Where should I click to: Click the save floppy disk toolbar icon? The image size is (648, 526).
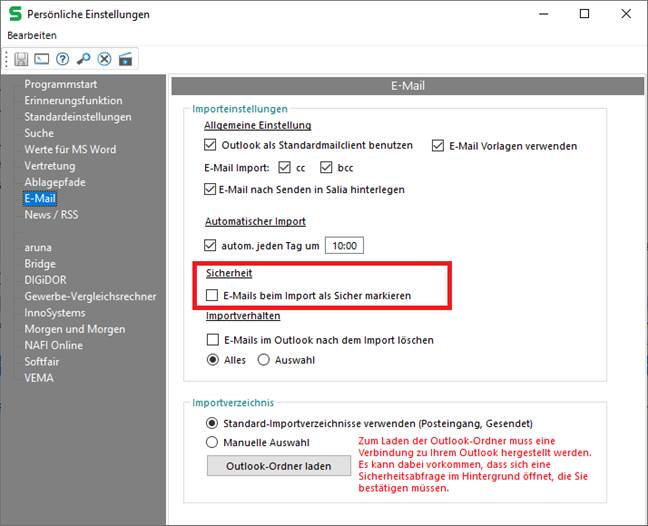coord(22,59)
